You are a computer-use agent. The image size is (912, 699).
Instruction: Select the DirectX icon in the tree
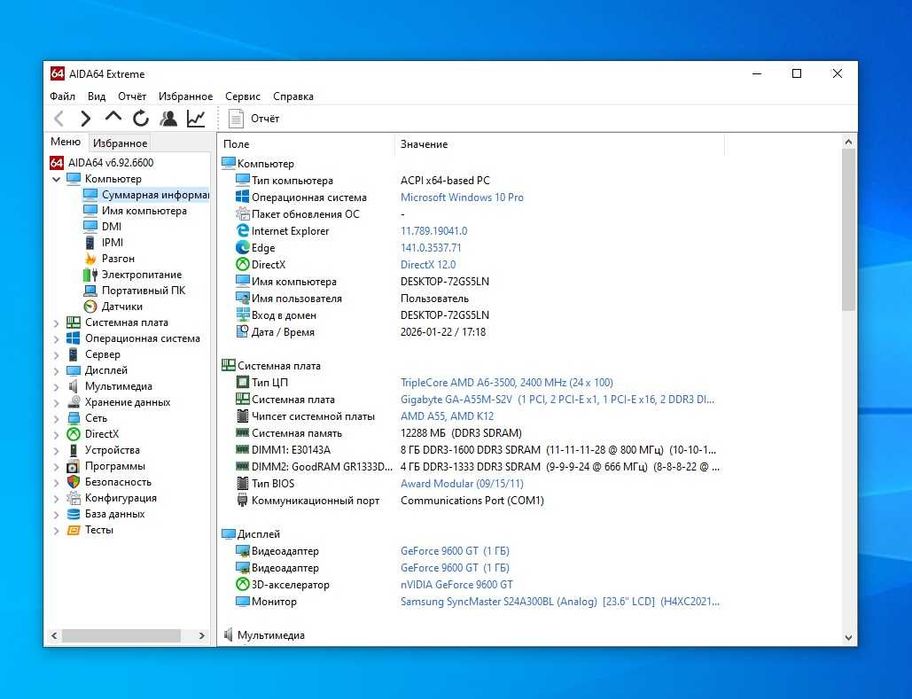[x=73, y=434]
